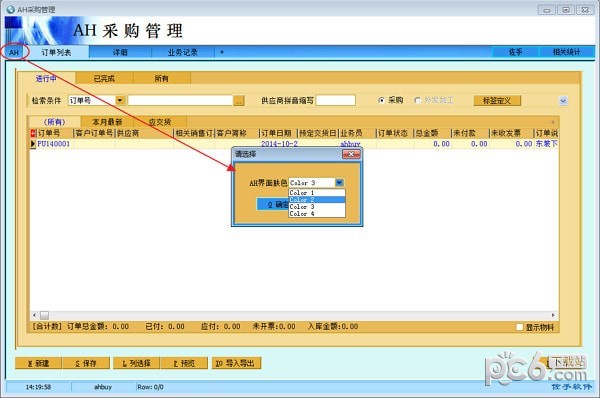Click the date cell 2014-10-2
This screenshot has height=398, width=600.
pyautogui.click(x=279, y=144)
